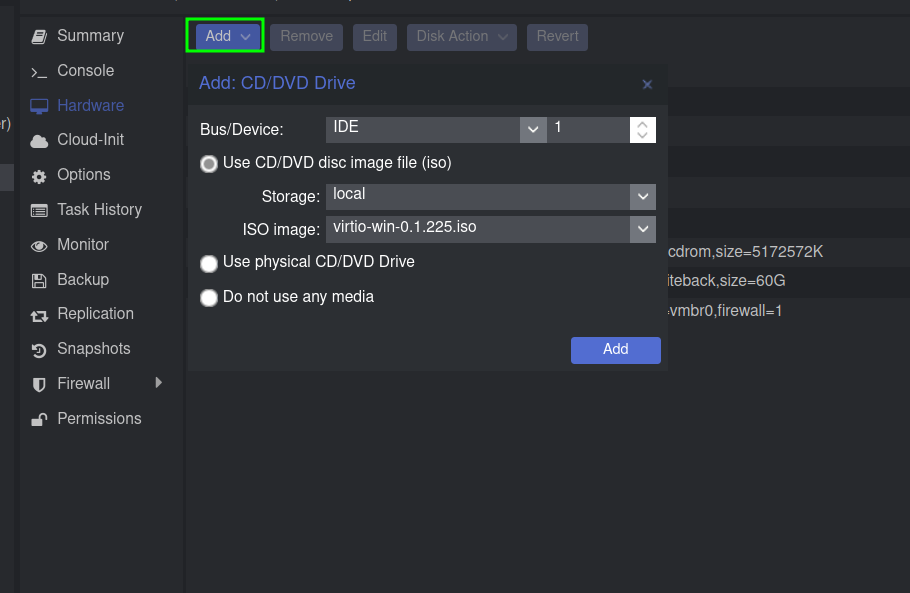This screenshot has height=593, width=910.
Task: Open the Replication section
Action: coord(95,314)
